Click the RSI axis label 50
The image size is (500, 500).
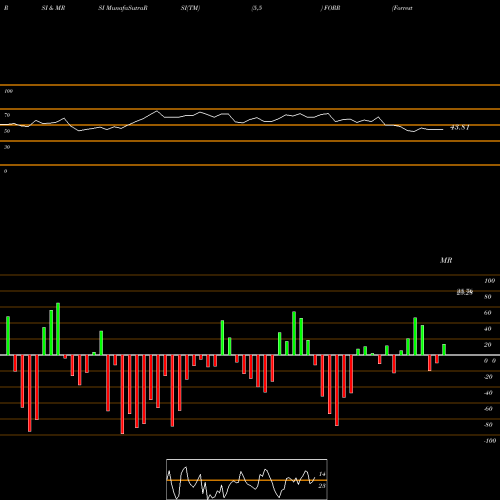[x=7, y=131]
